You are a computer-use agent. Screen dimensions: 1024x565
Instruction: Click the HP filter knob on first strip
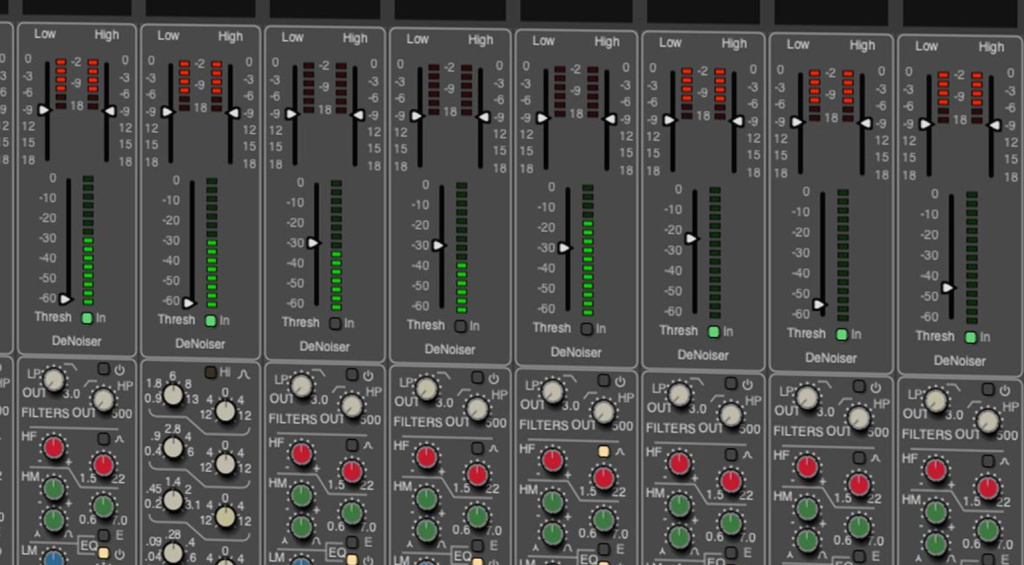tap(103, 399)
